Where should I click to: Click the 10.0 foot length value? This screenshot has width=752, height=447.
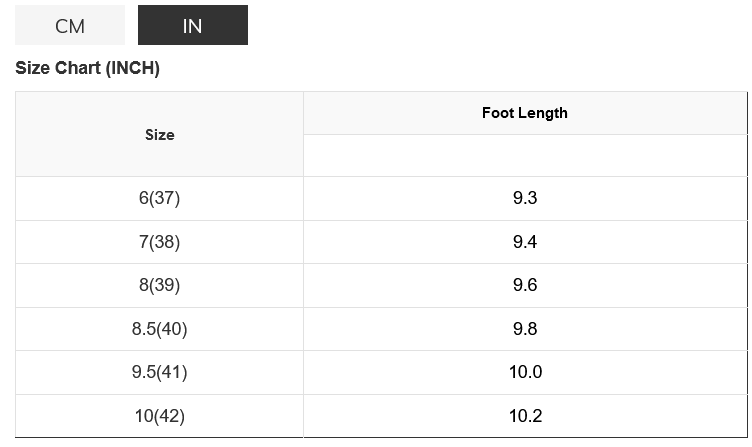524,372
